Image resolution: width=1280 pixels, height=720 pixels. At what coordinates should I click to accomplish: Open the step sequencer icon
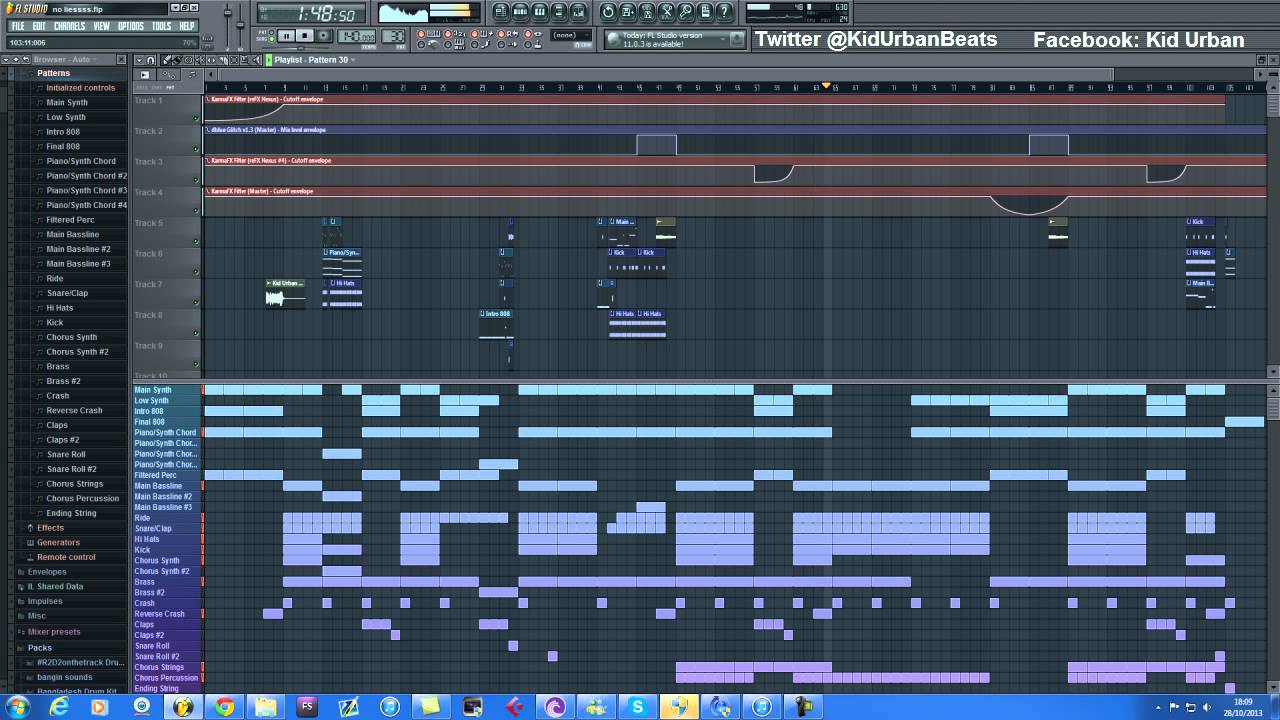pyautogui.click(x=520, y=12)
